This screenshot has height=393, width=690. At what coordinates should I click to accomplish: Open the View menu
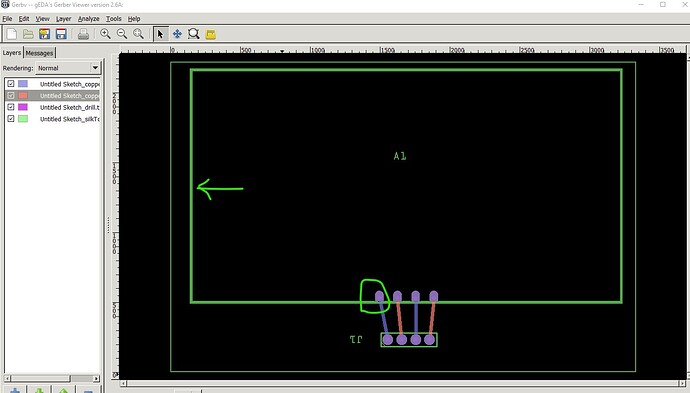(x=42, y=18)
